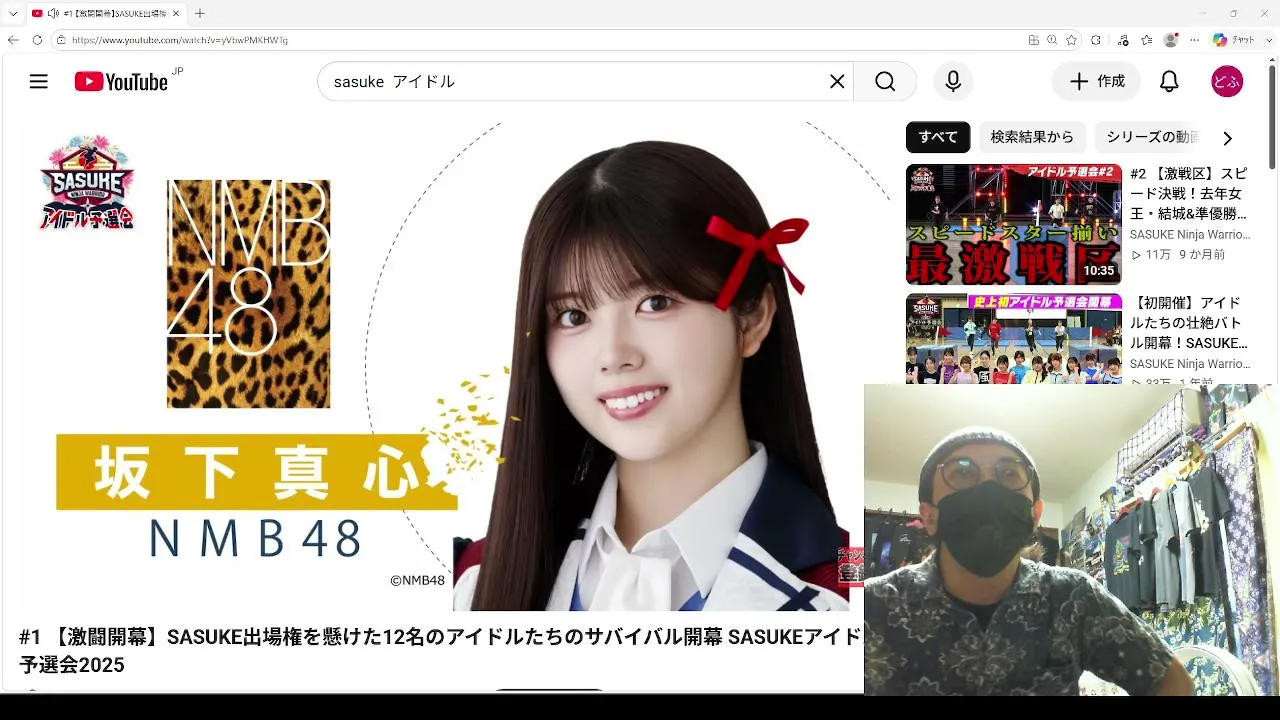Viewport: 1280px width, 720px height.
Task: Open the YouTube guide hamburger menu
Action: pyautogui.click(x=39, y=82)
